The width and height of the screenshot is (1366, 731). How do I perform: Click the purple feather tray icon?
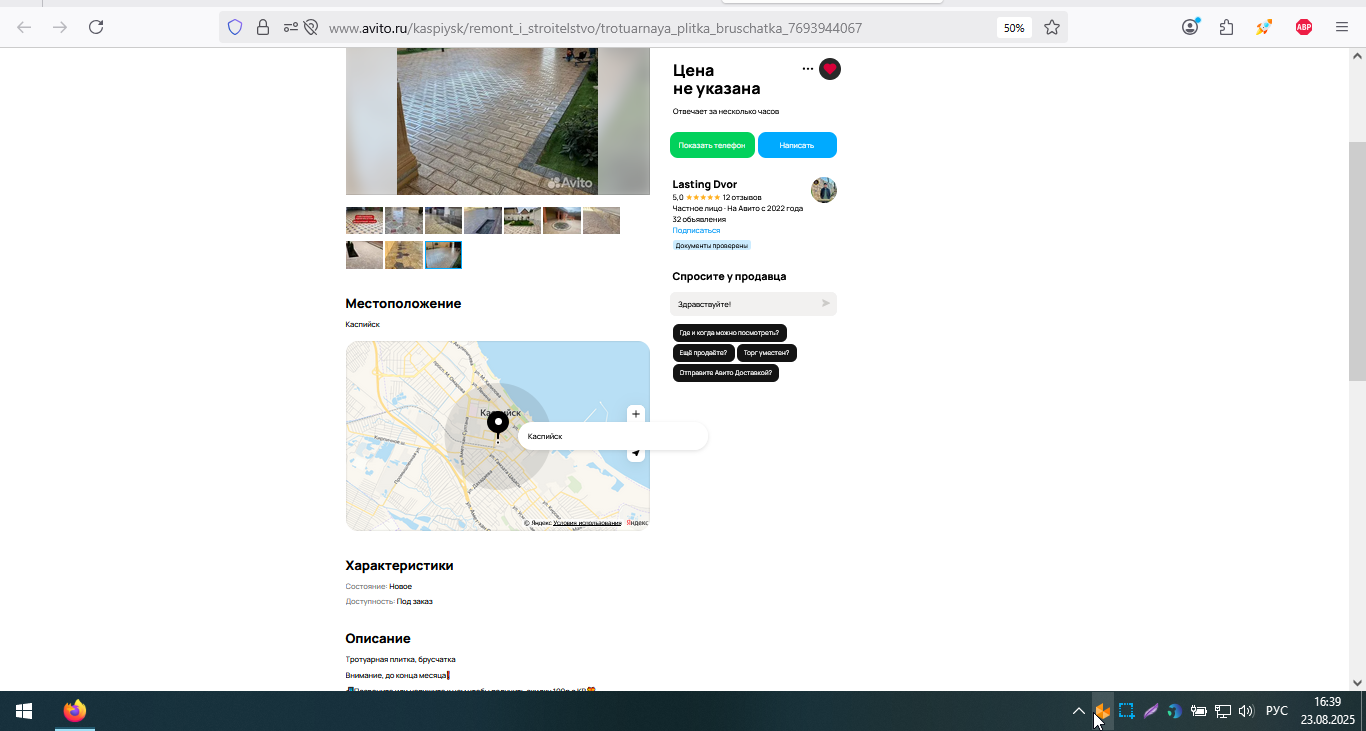pyautogui.click(x=1151, y=711)
